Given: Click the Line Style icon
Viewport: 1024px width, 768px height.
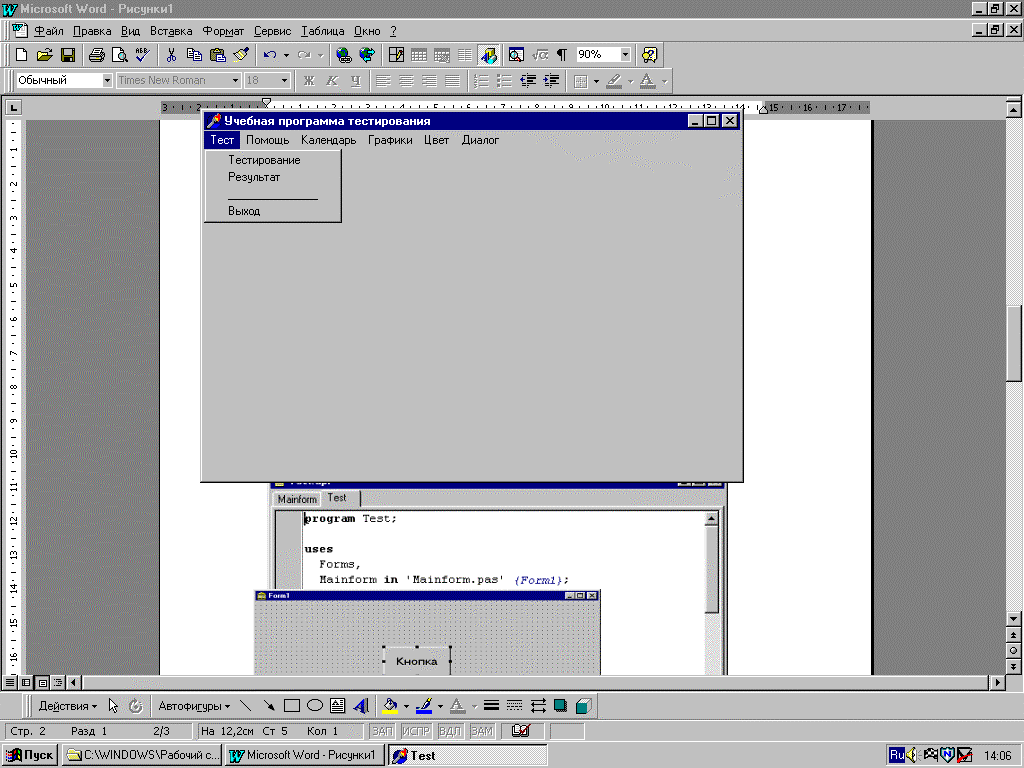Looking at the screenshot, I should (x=491, y=706).
